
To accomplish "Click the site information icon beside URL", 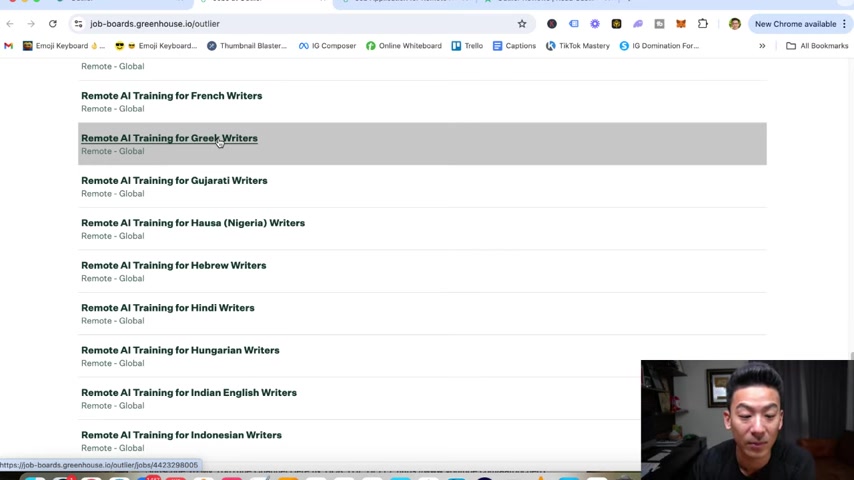I will (78, 24).
